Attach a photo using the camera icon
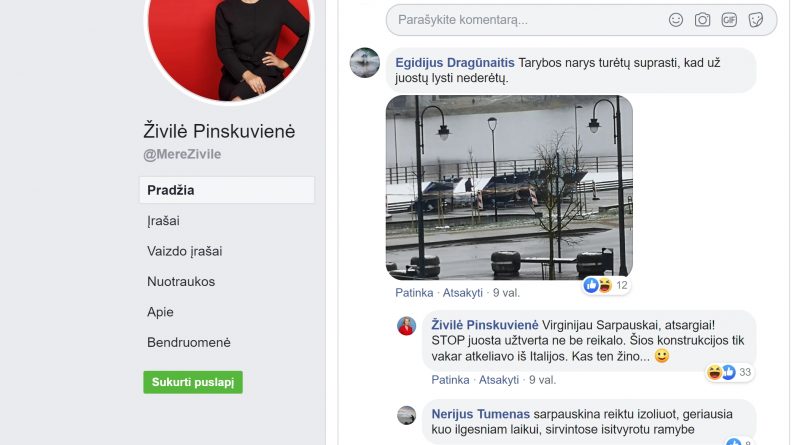 tap(702, 20)
